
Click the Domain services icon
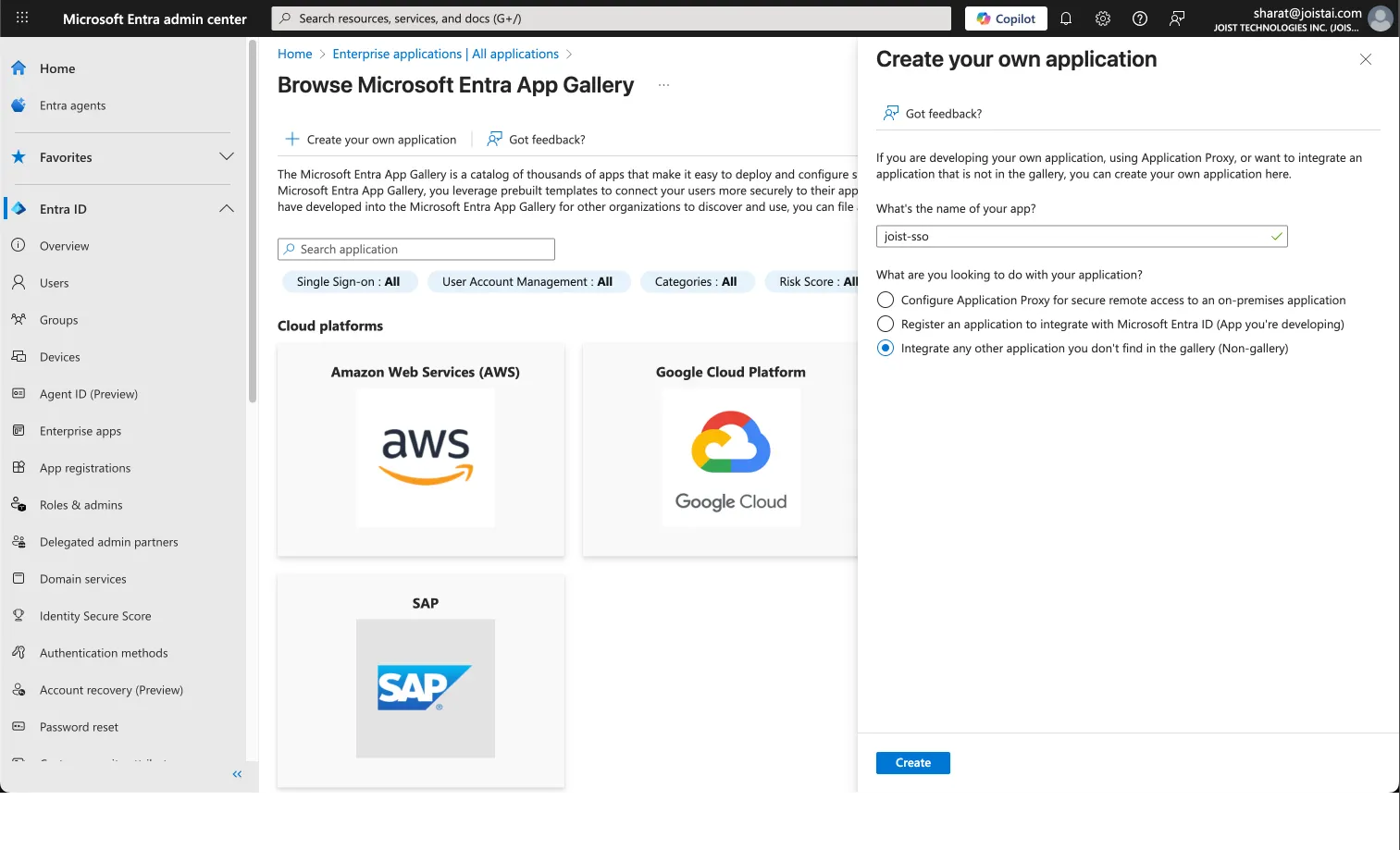19,578
